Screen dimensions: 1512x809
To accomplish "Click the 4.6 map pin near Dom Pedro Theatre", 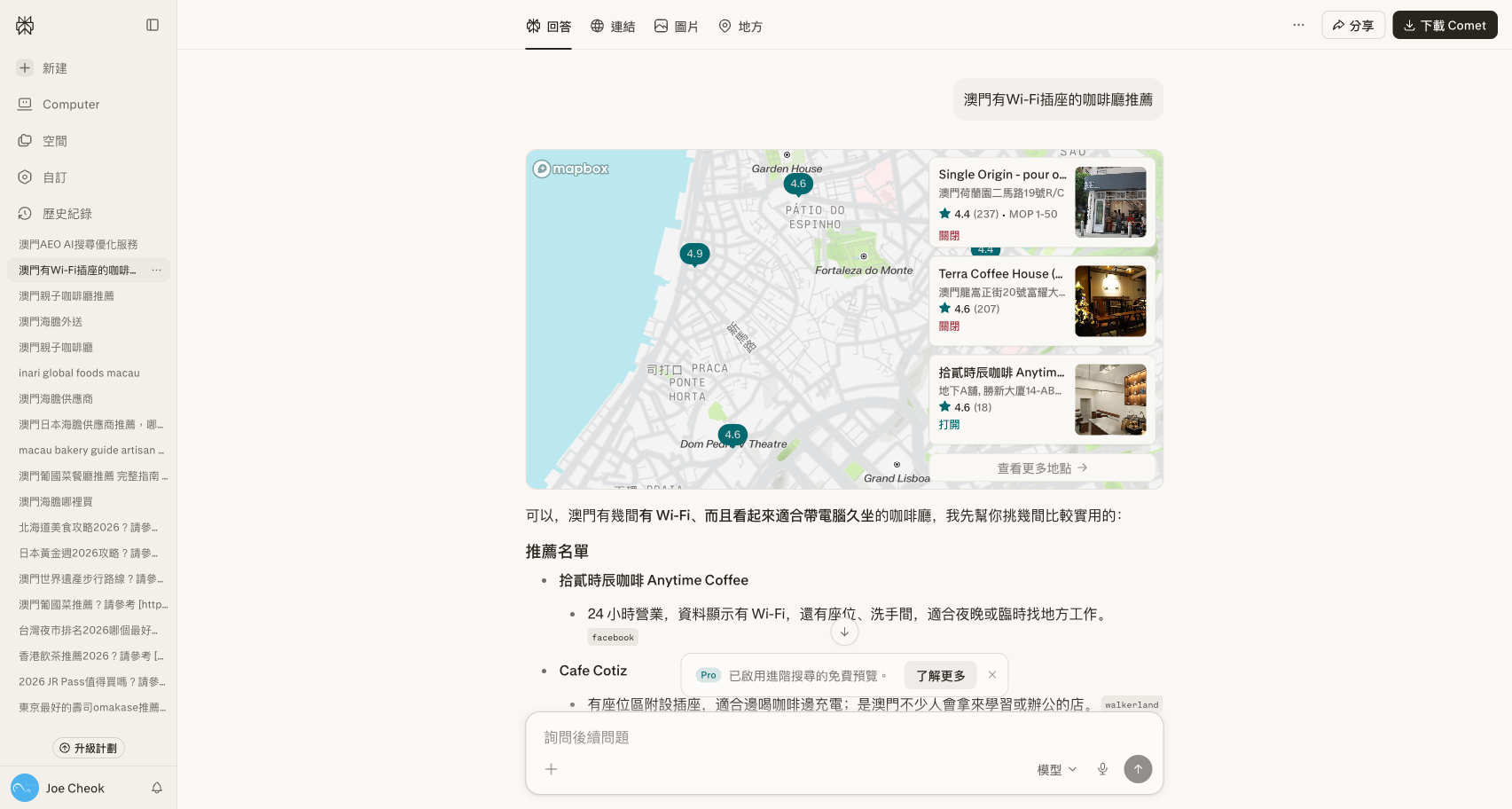I will (x=732, y=435).
